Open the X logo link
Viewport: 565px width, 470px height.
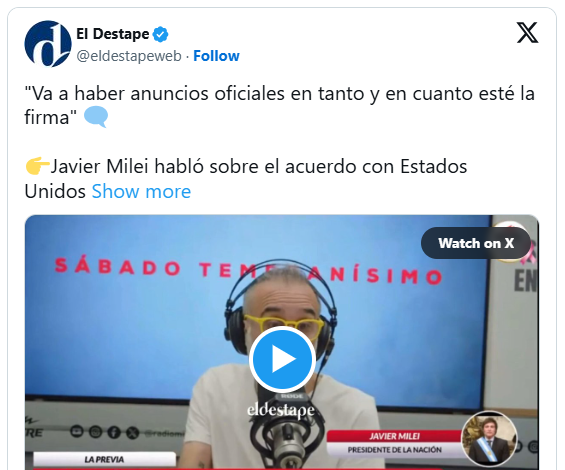[528, 33]
